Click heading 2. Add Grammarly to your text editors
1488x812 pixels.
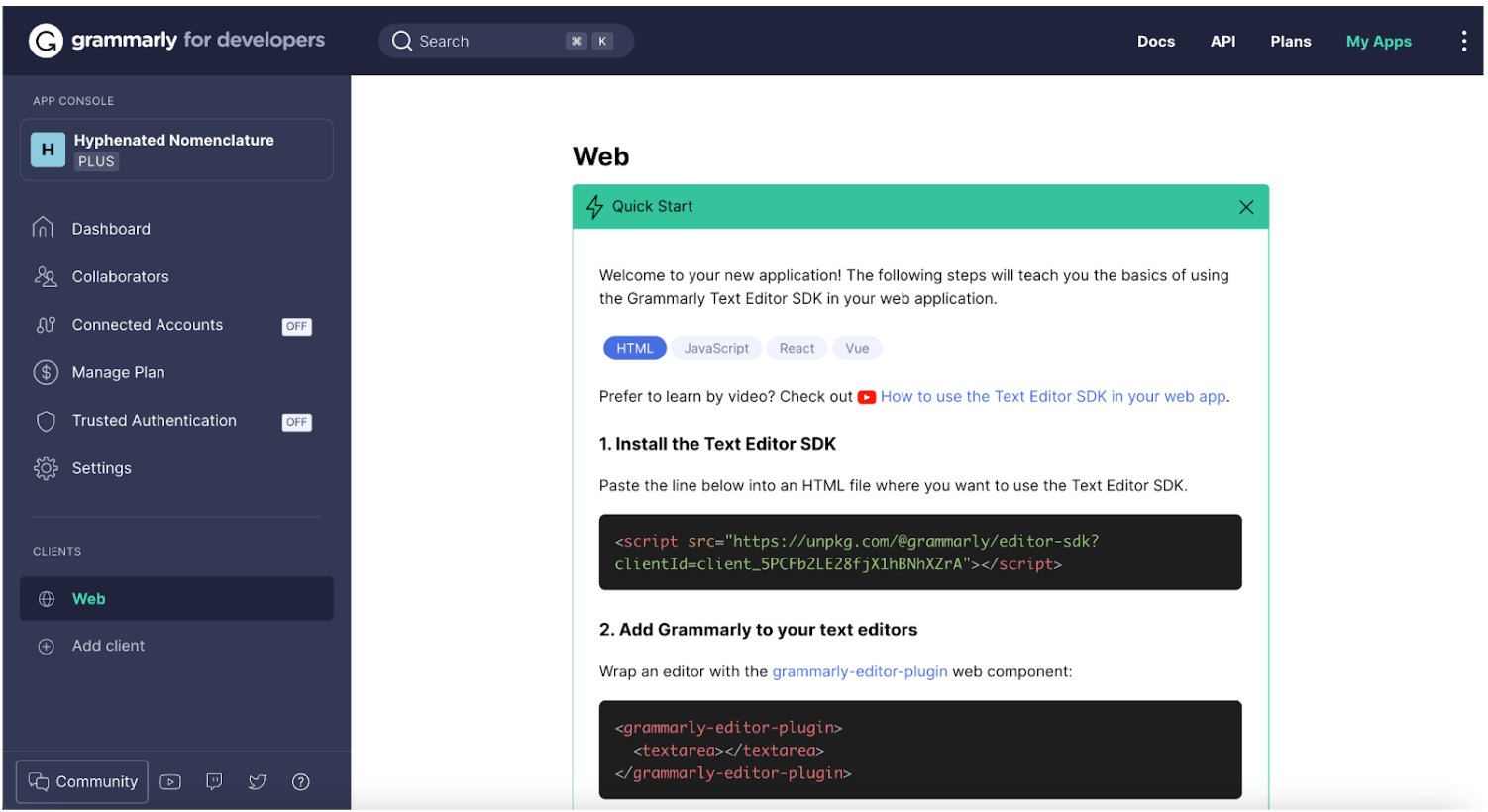pos(758,630)
